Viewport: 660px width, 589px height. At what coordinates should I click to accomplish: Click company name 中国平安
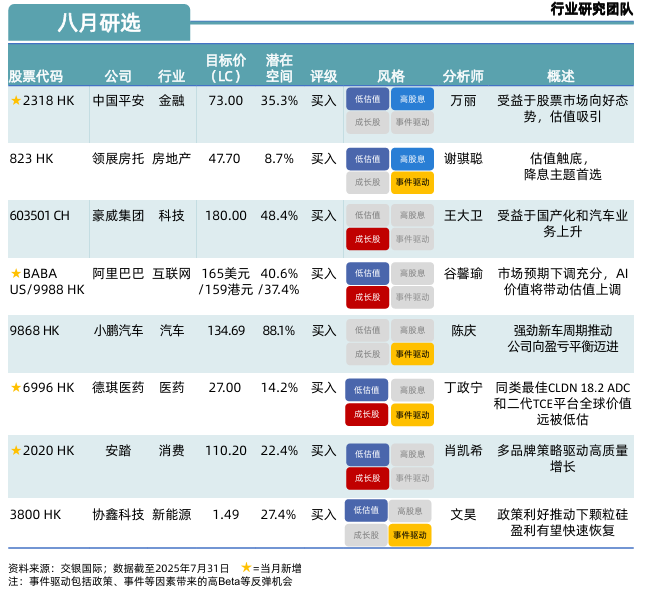[118, 101]
